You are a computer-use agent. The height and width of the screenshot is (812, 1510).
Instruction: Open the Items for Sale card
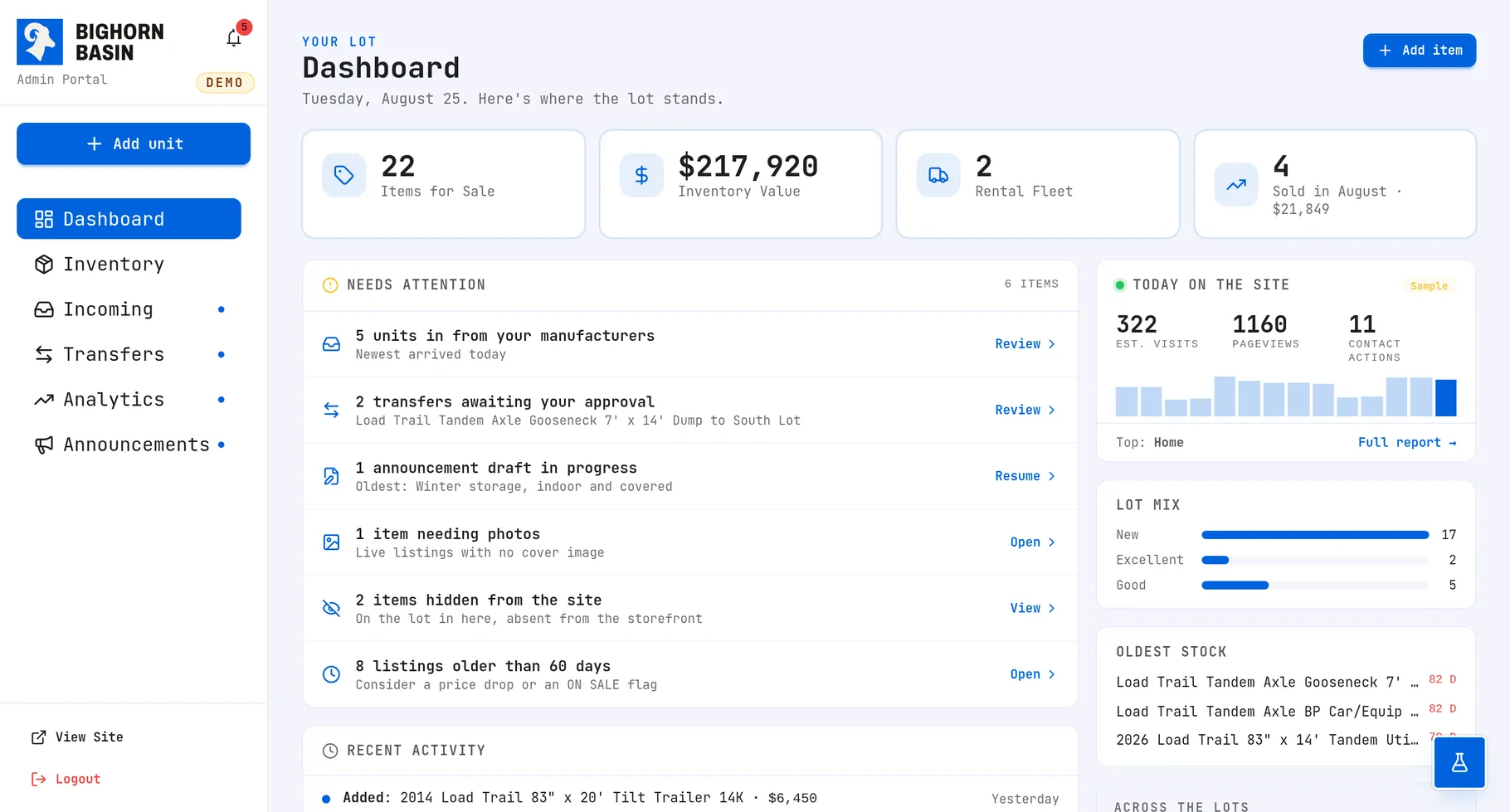(444, 184)
